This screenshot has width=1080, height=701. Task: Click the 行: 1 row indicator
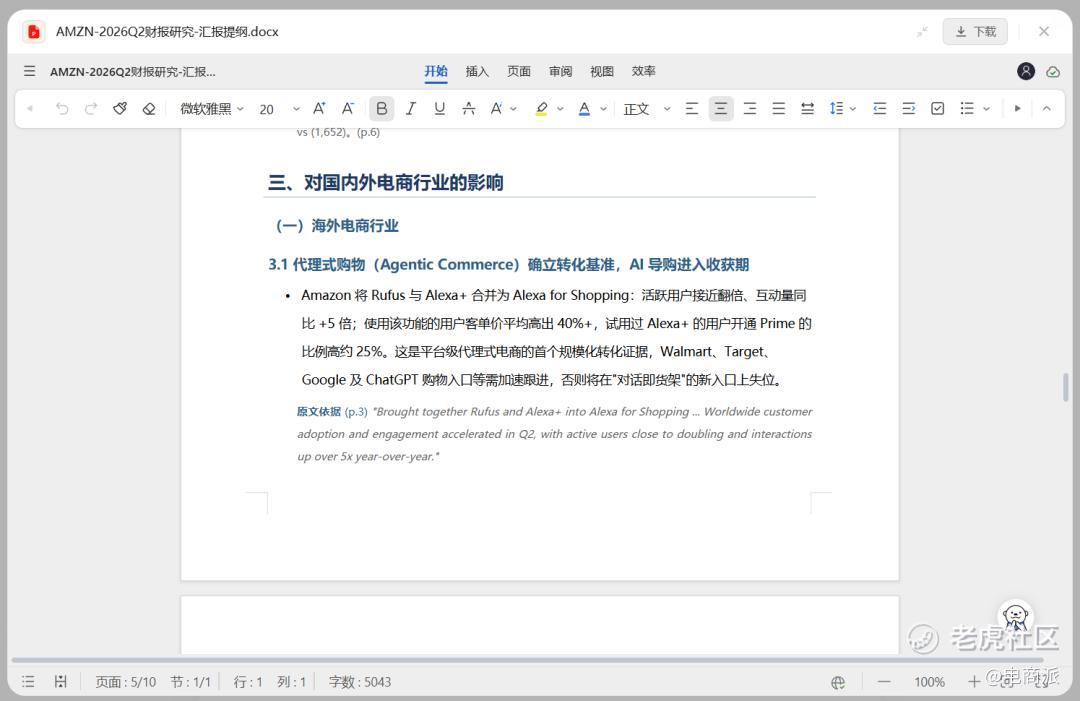[x=248, y=682]
